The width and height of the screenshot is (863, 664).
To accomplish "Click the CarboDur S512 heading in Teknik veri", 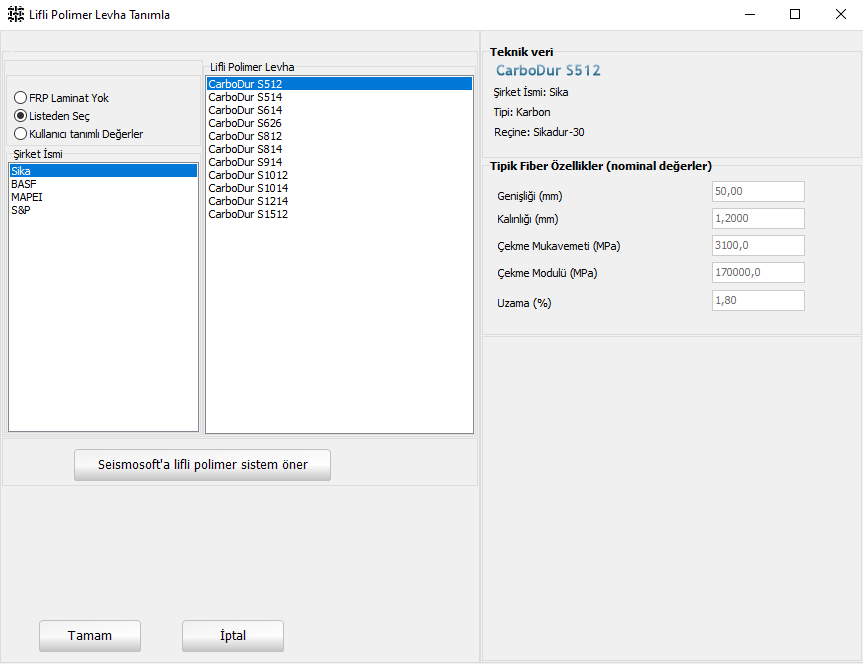I will (x=548, y=70).
